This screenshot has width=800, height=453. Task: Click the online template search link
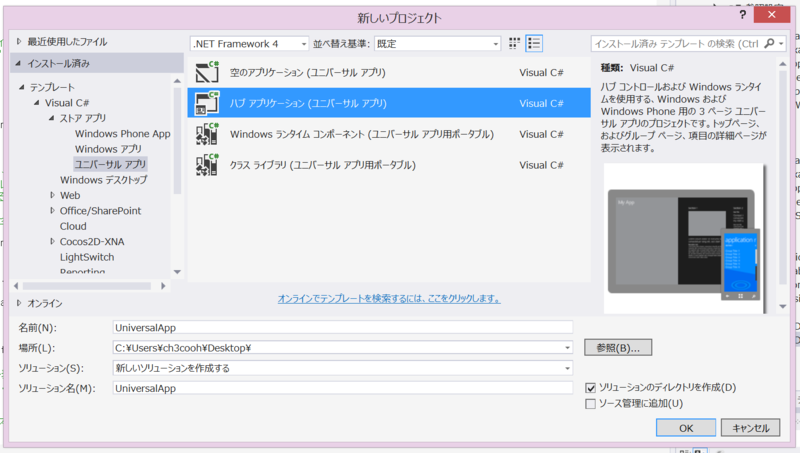(x=389, y=298)
